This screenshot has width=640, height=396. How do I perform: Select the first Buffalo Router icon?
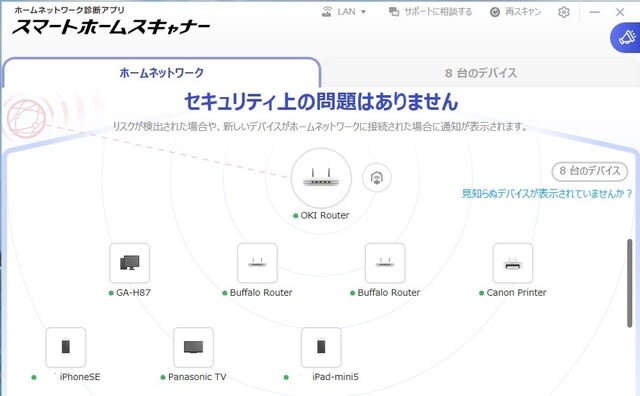pos(257,263)
